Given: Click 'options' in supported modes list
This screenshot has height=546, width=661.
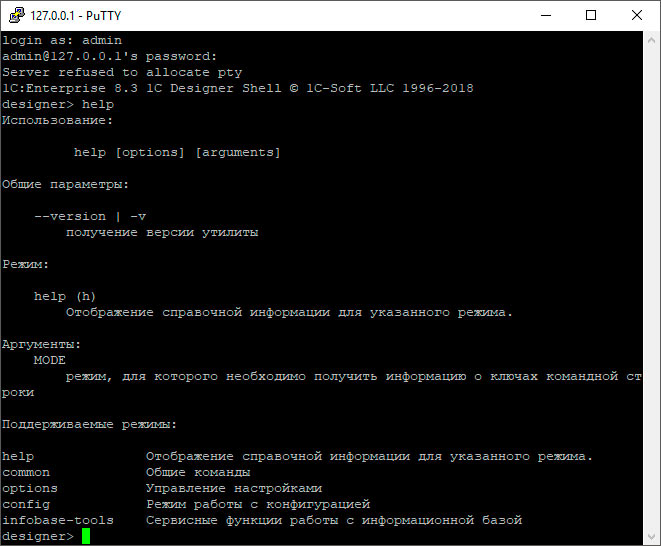Looking at the screenshot, I should pos(30,489).
